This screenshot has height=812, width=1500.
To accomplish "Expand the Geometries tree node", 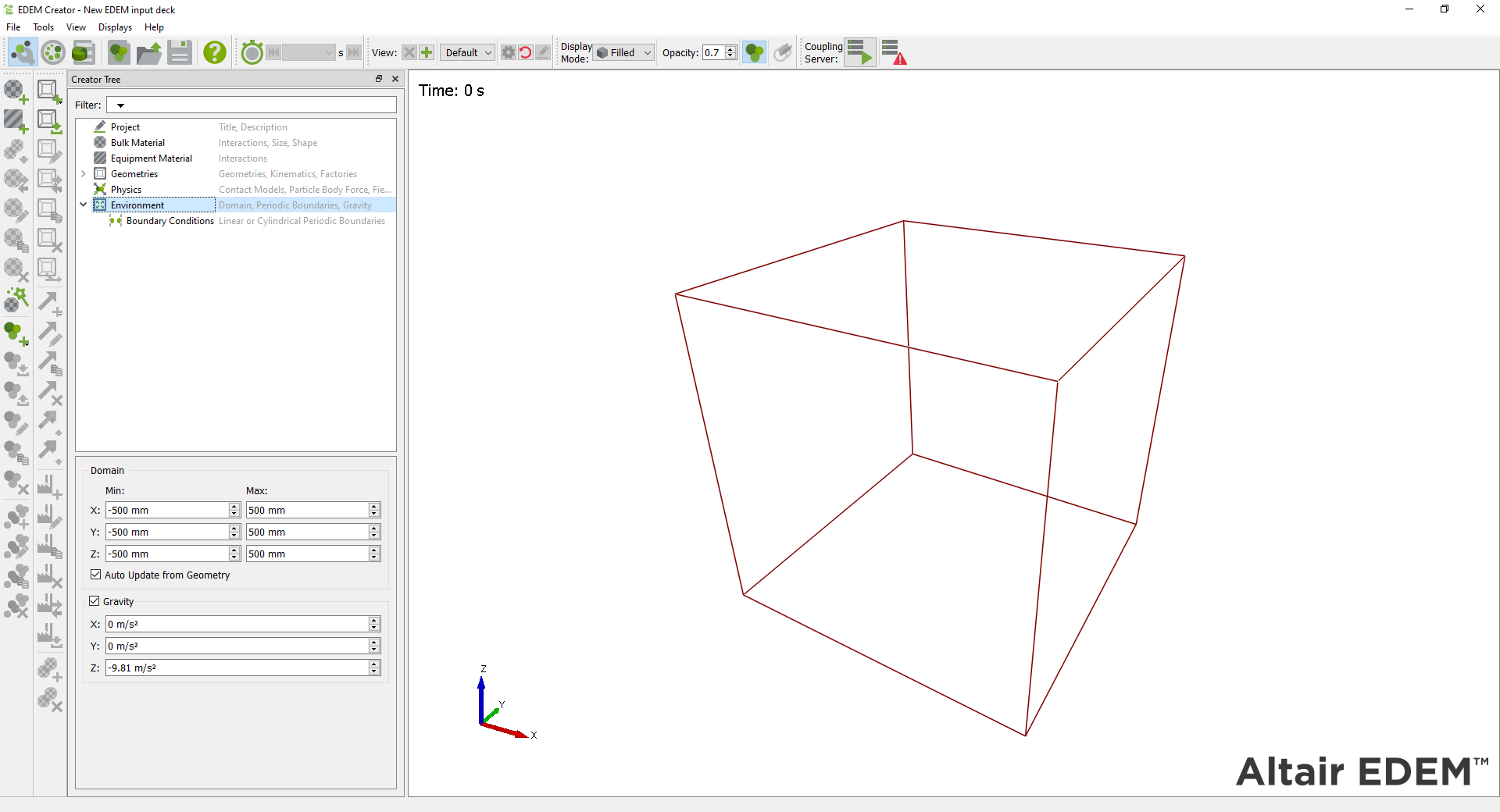I will [x=84, y=174].
